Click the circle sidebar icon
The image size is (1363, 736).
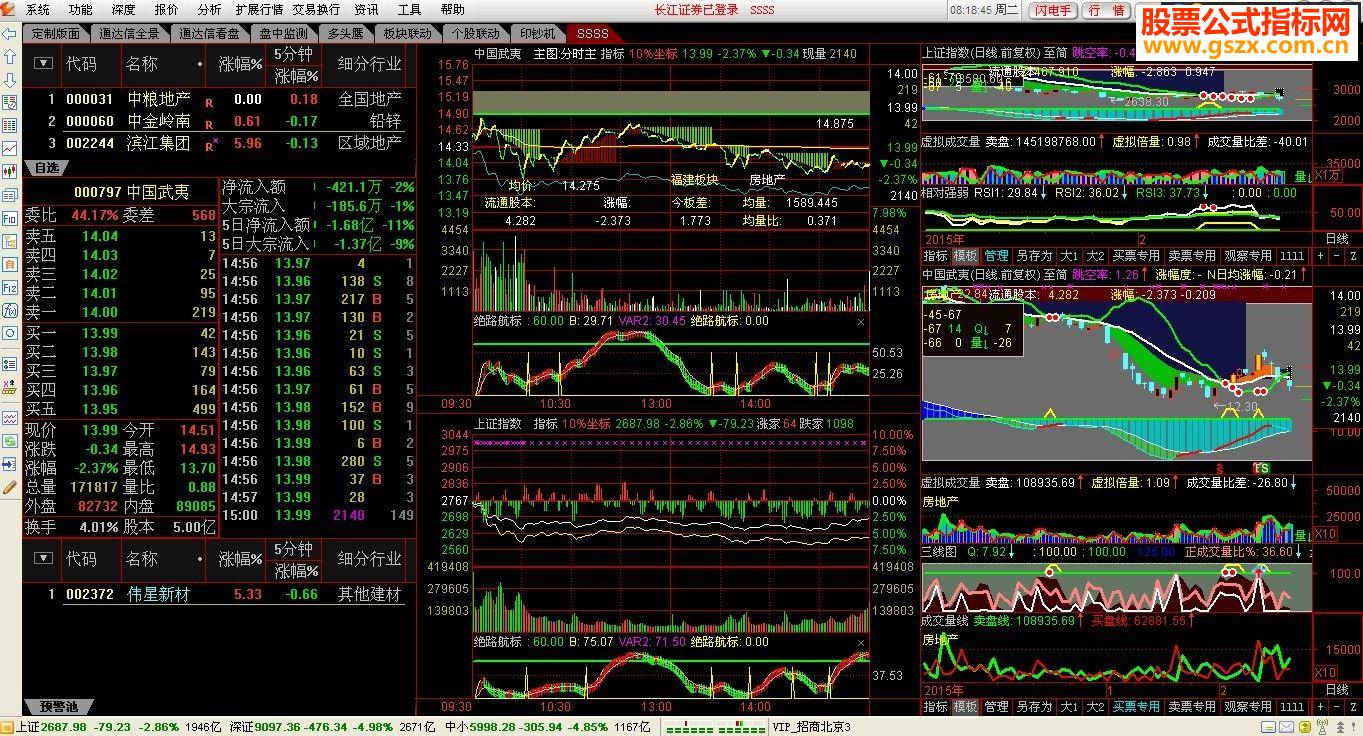coord(11,334)
